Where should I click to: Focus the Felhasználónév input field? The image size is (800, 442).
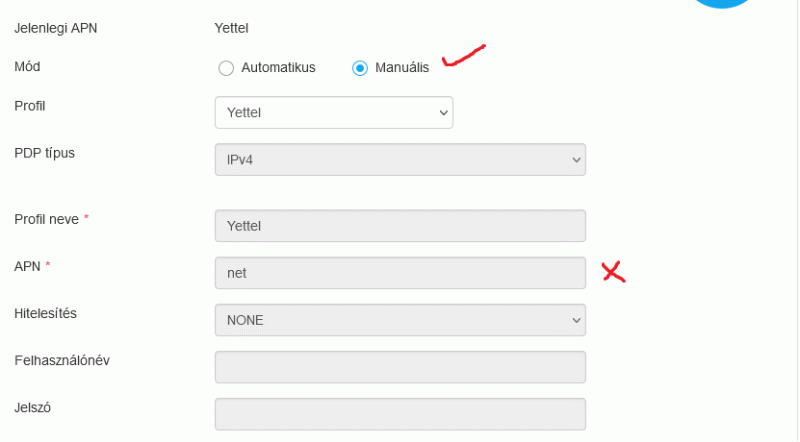coord(400,367)
